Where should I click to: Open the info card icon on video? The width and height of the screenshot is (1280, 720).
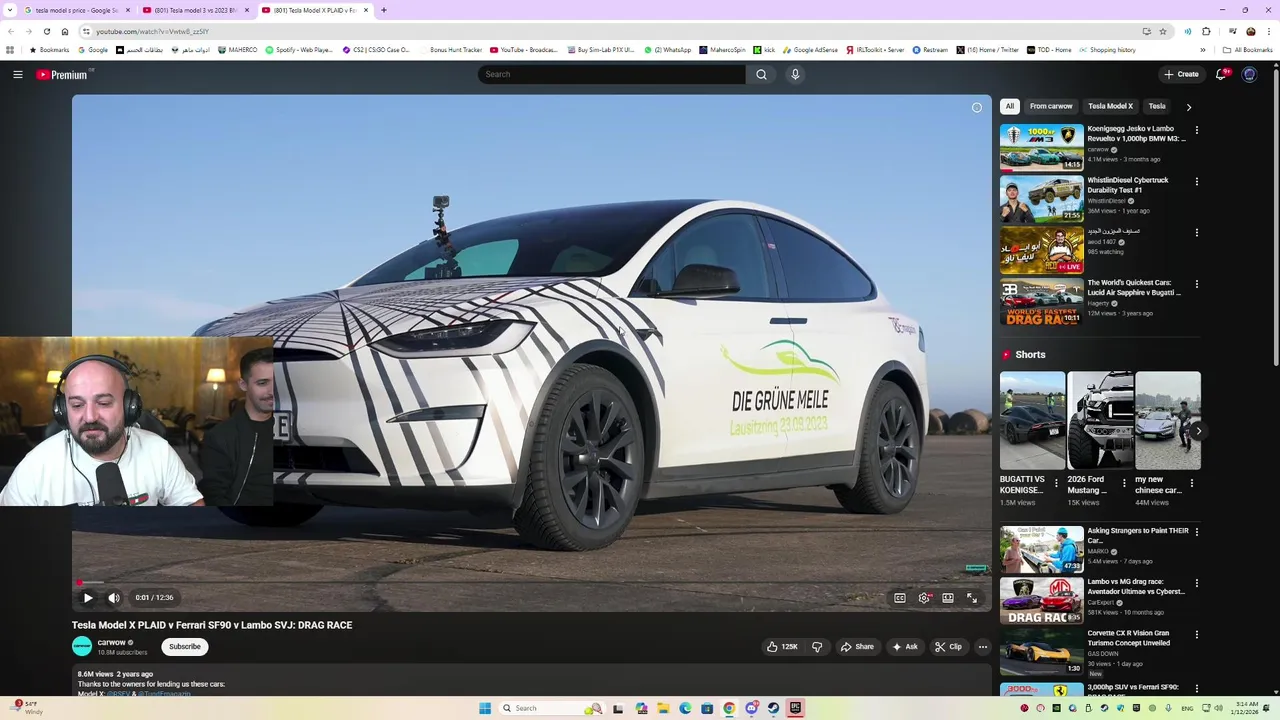coord(977,108)
